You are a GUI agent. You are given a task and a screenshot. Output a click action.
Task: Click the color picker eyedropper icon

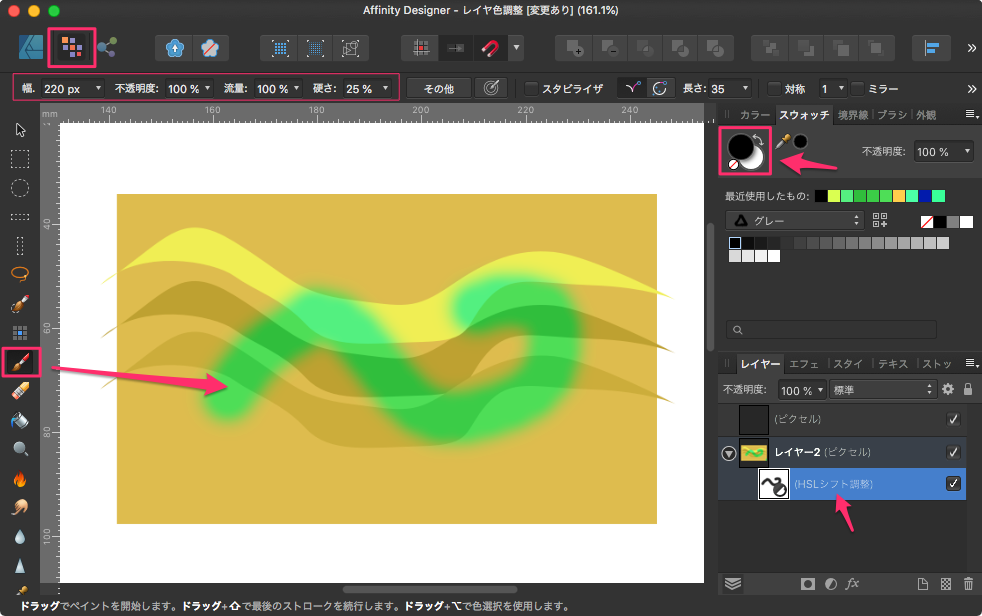click(x=783, y=142)
